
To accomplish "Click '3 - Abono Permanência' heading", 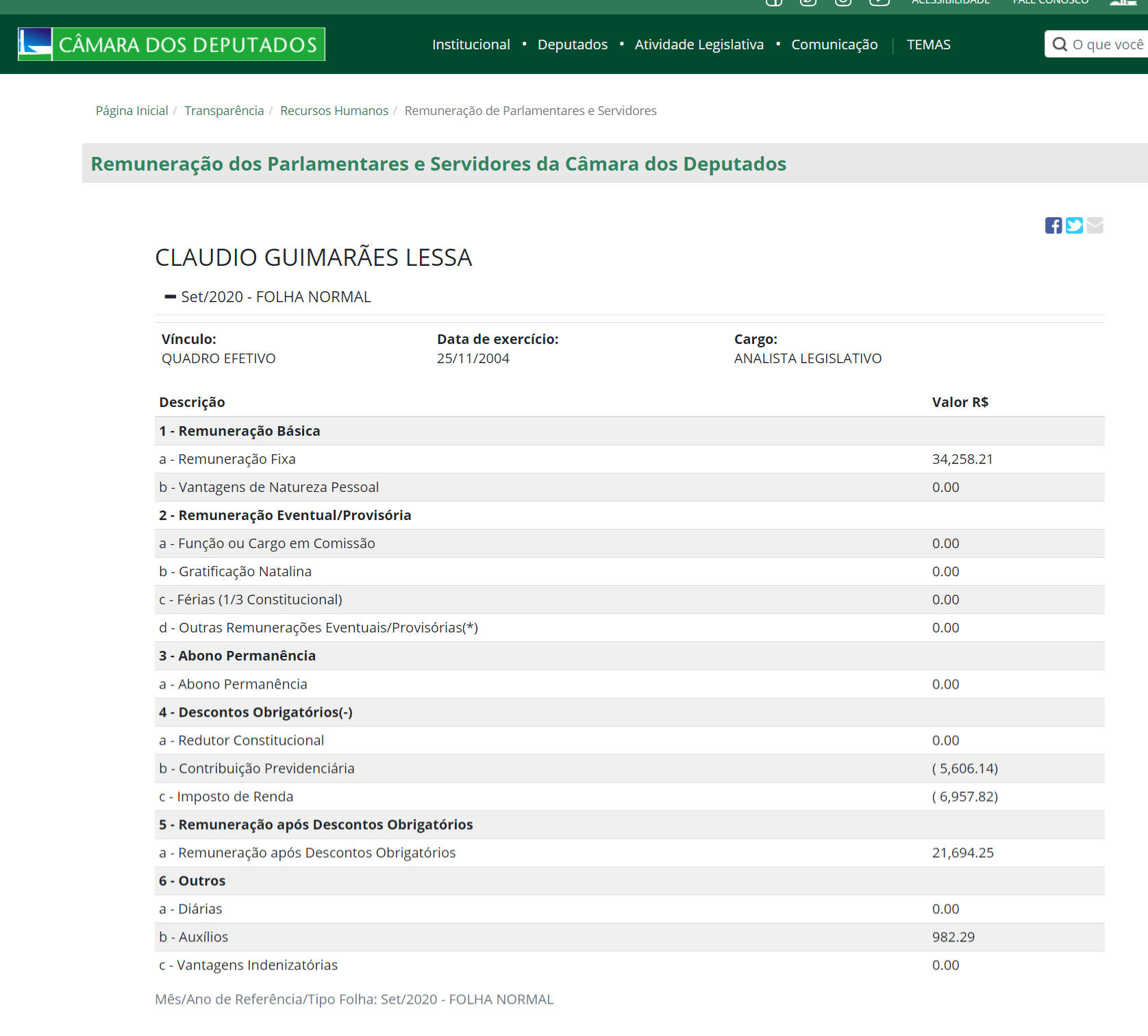I will [237, 656].
